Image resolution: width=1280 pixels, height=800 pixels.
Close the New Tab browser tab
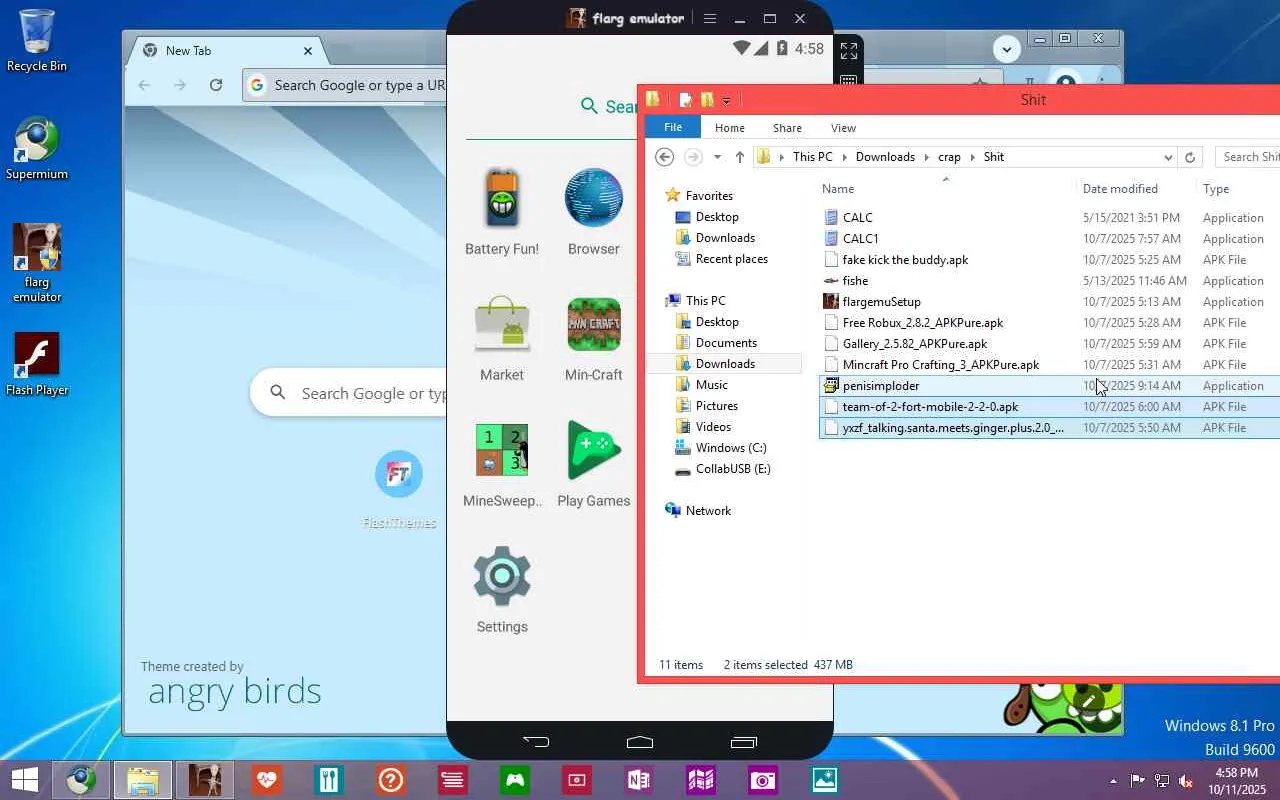(308, 50)
